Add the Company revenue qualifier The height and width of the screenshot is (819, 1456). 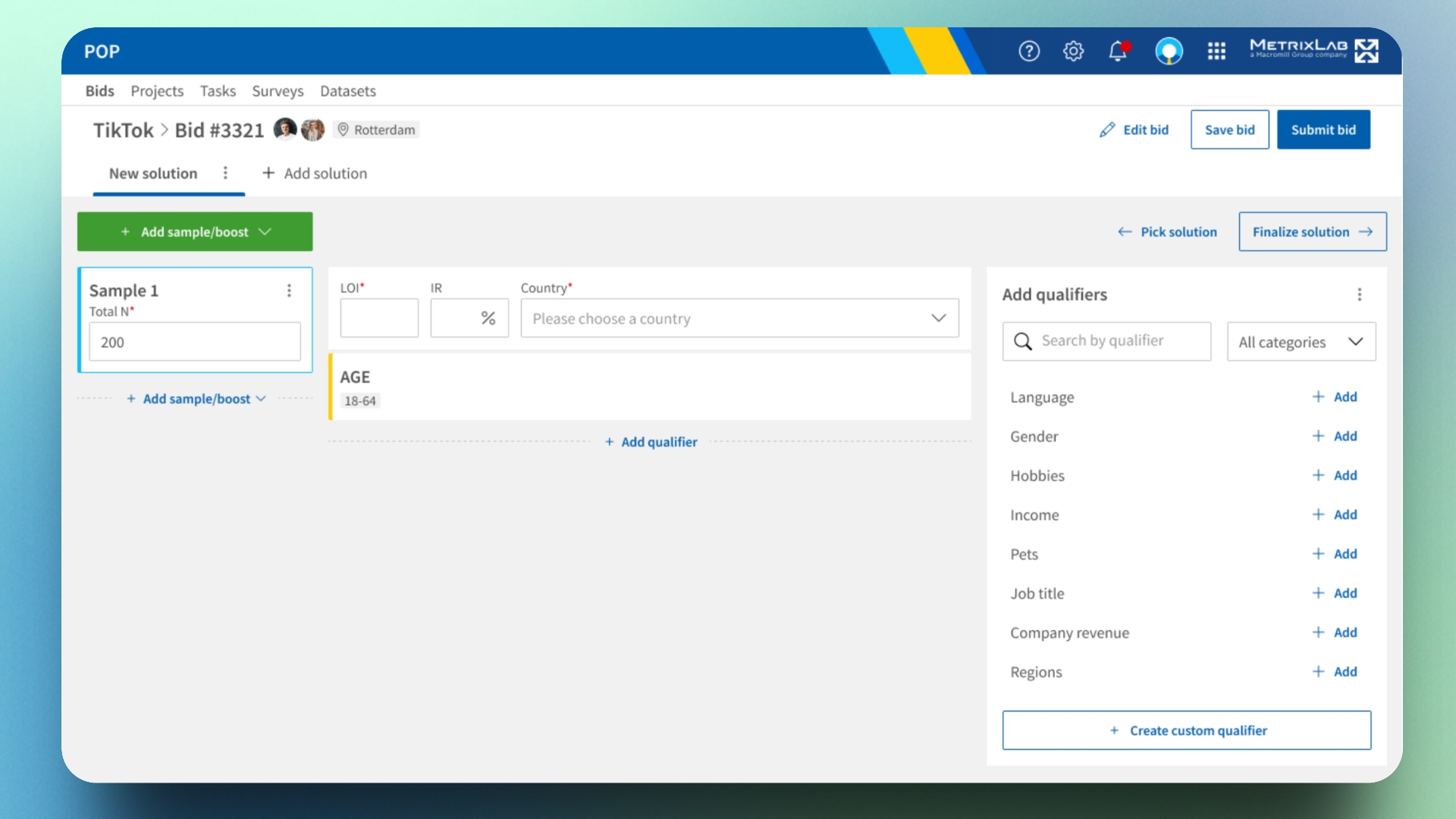pos(1335,632)
